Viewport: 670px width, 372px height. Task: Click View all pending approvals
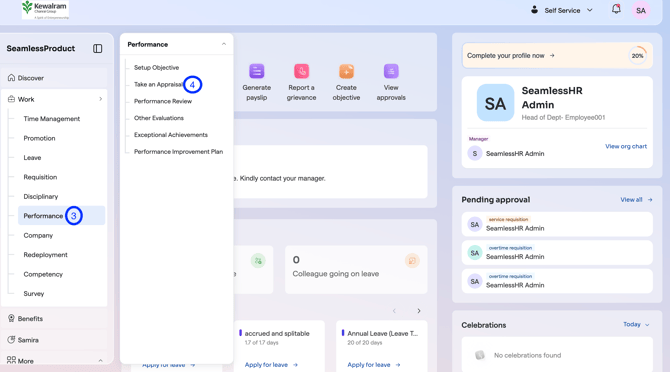[636, 199]
